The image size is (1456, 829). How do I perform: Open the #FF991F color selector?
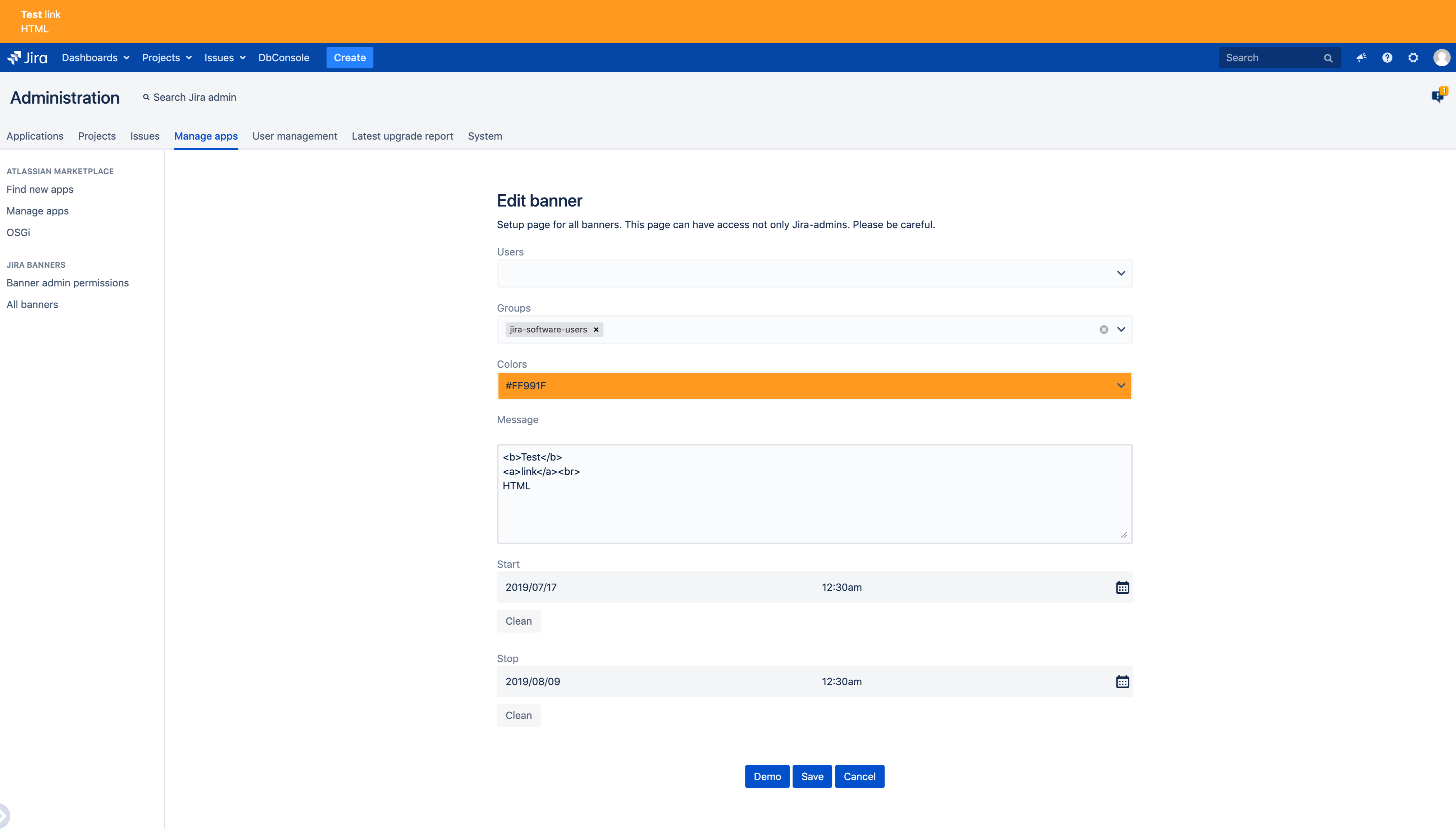tap(814, 386)
